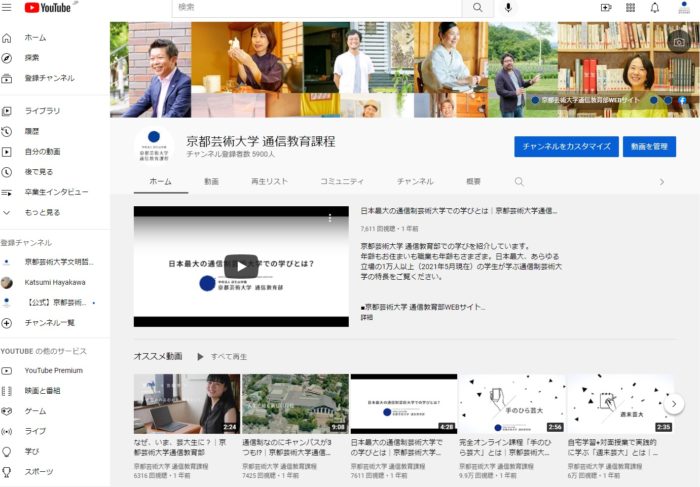The image size is (700, 487).
Task: Click the banner camera edit icon
Action: click(x=679, y=42)
